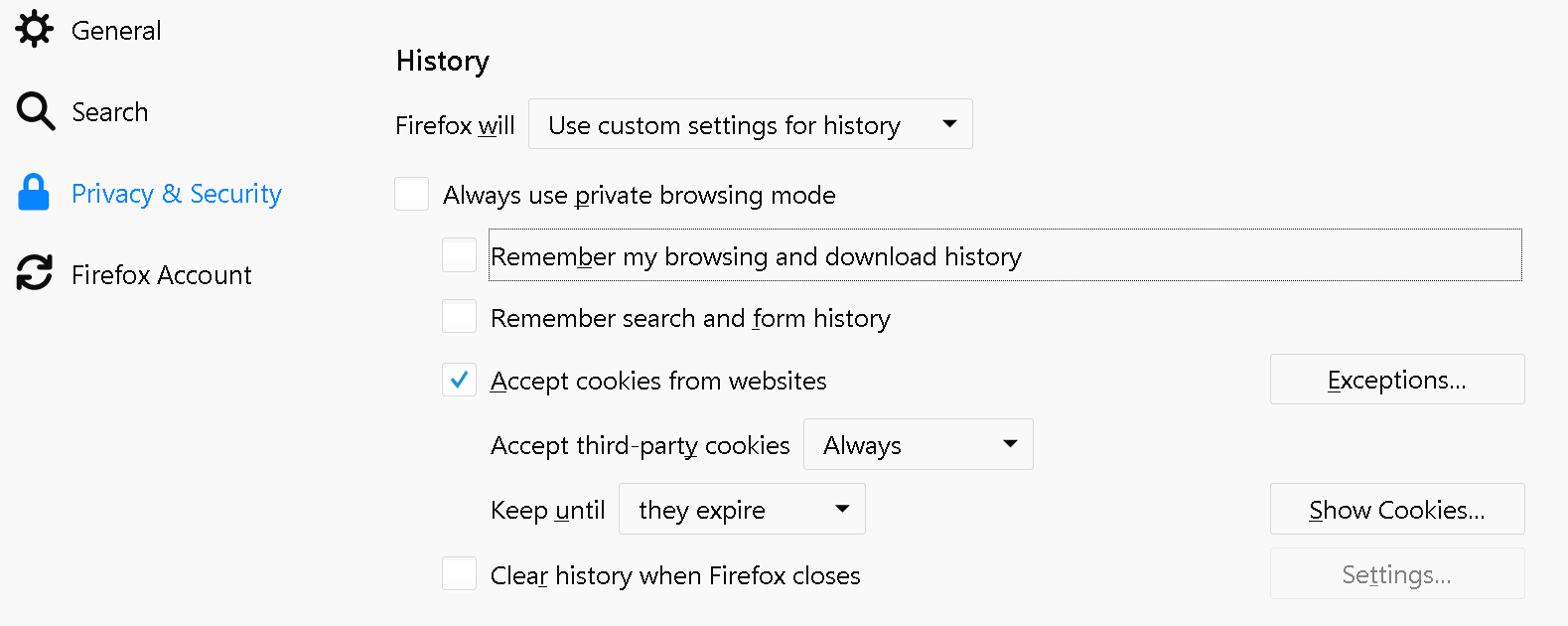This screenshot has height=626, width=1568.
Task: Select the Privacy & Security category label
Action: tap(177, 194)
